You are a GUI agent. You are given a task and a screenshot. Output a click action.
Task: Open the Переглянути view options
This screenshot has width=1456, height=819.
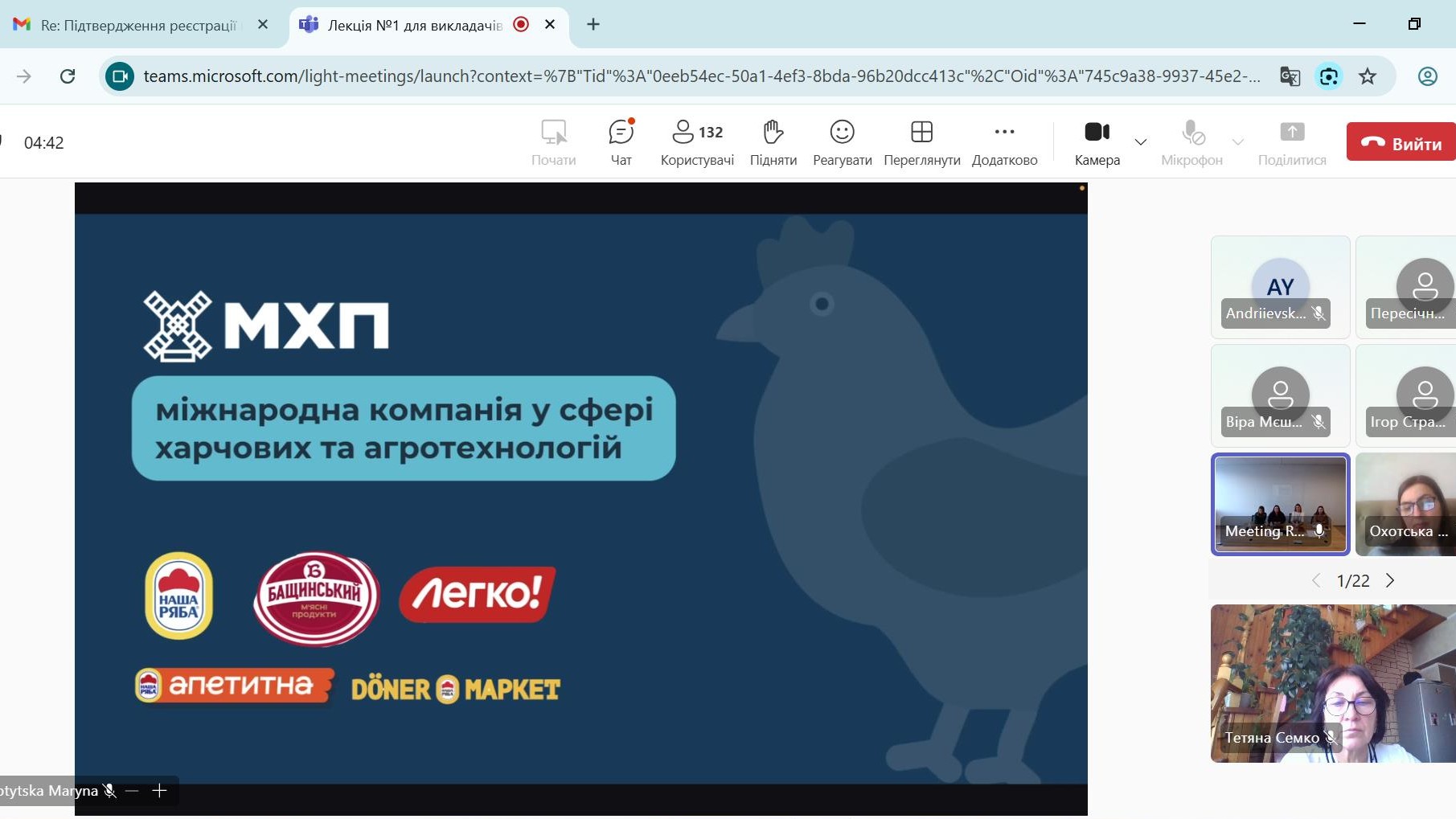(921, 142)
